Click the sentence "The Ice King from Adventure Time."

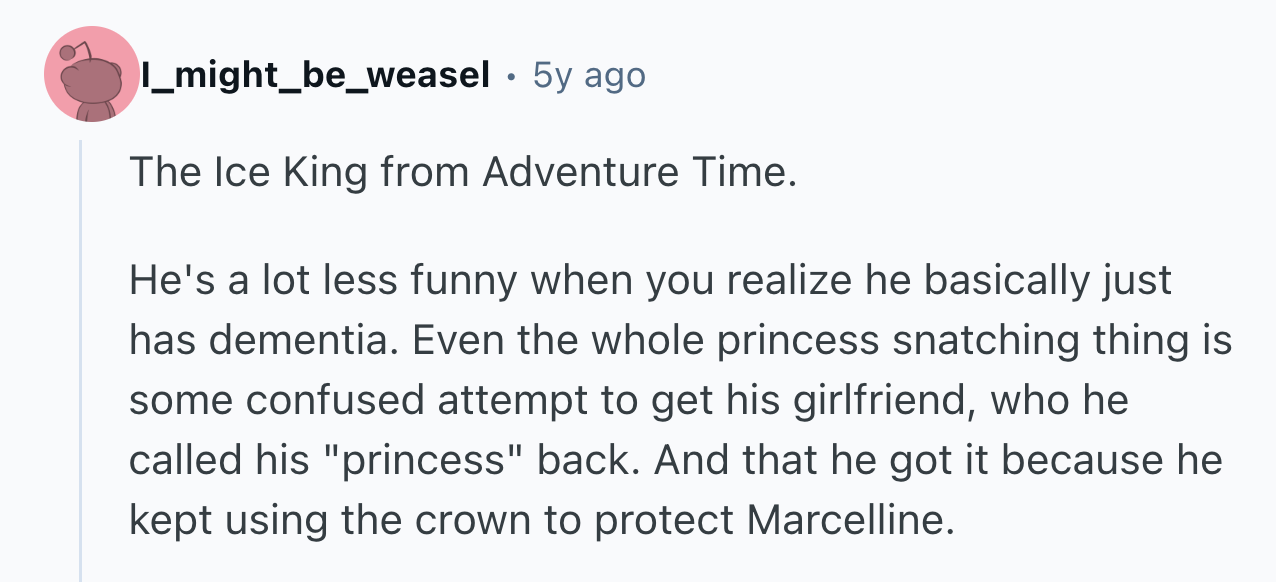coord(463,173)
